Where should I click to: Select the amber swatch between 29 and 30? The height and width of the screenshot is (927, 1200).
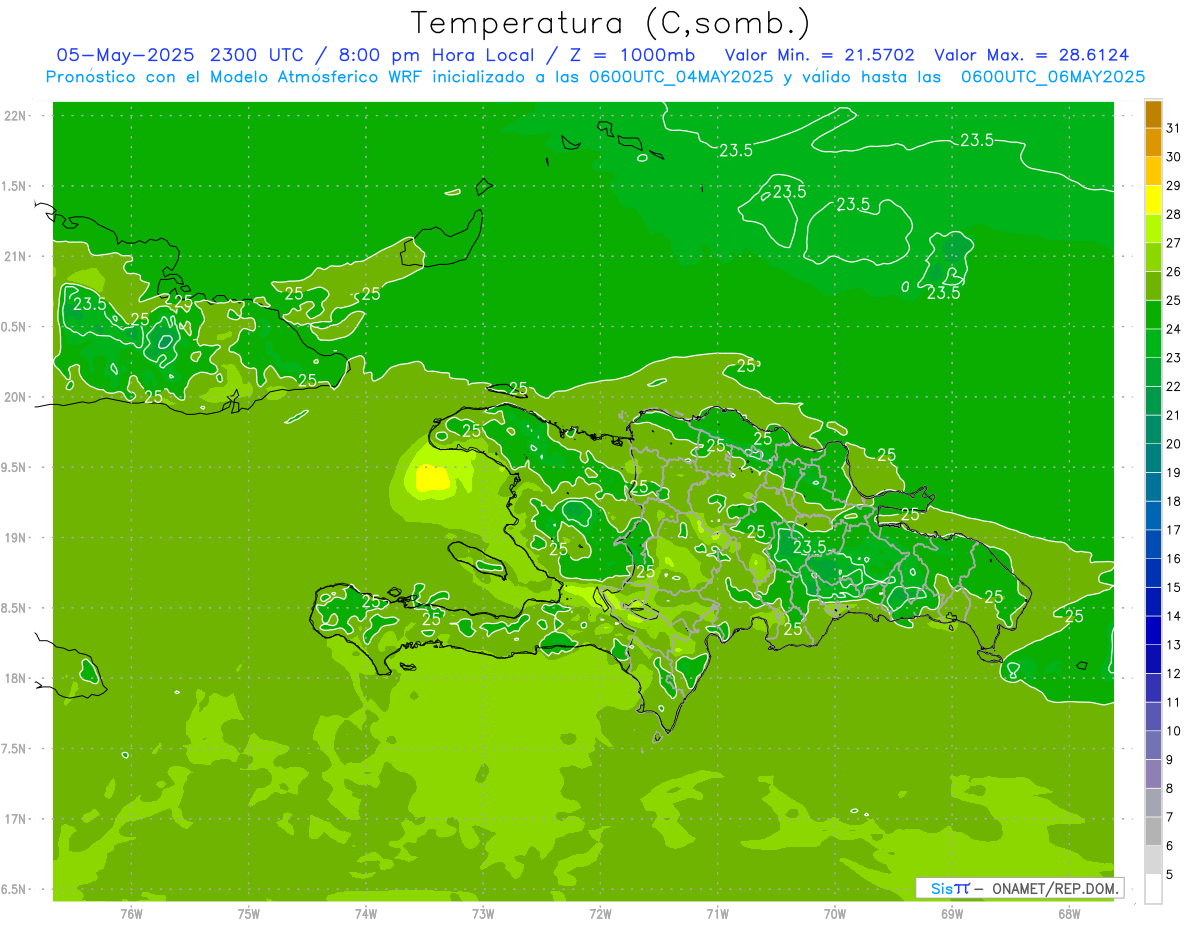[1153, 171]
